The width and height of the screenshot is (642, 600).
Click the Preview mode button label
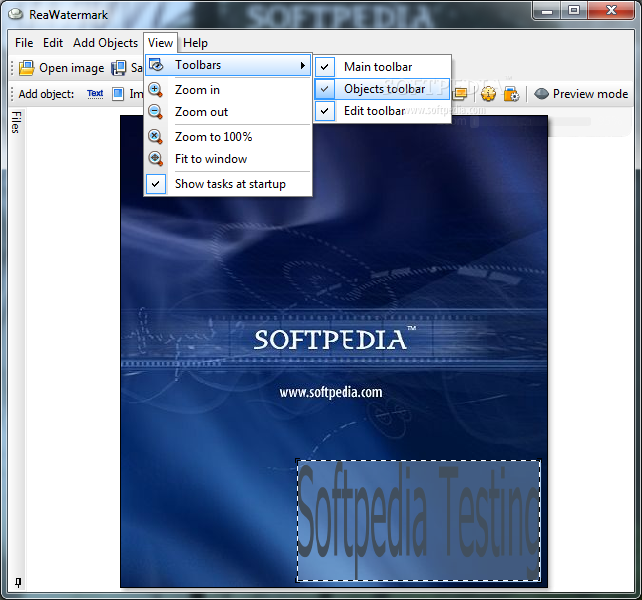point(590,94)
